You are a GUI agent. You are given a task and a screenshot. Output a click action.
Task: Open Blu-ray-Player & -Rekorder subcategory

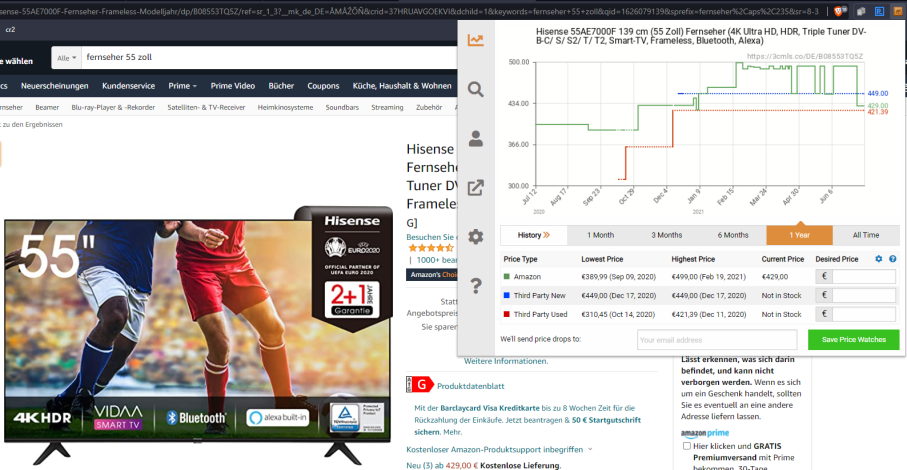coord(113,108)
